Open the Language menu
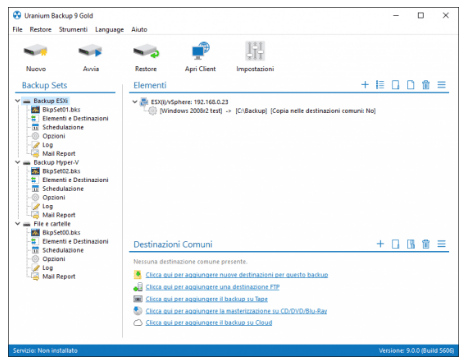This screenshot has height=363, width=462. click(109, 29)
